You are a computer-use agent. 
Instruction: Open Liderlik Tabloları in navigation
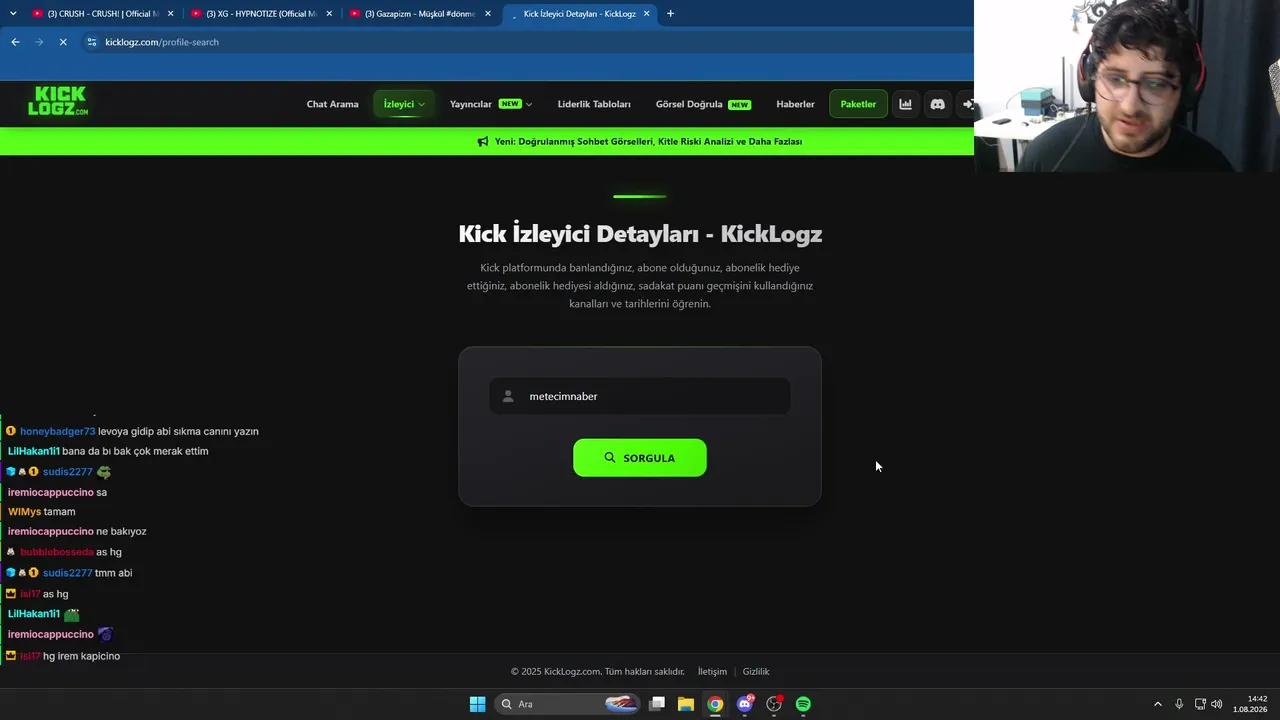(x=594, y=104)
